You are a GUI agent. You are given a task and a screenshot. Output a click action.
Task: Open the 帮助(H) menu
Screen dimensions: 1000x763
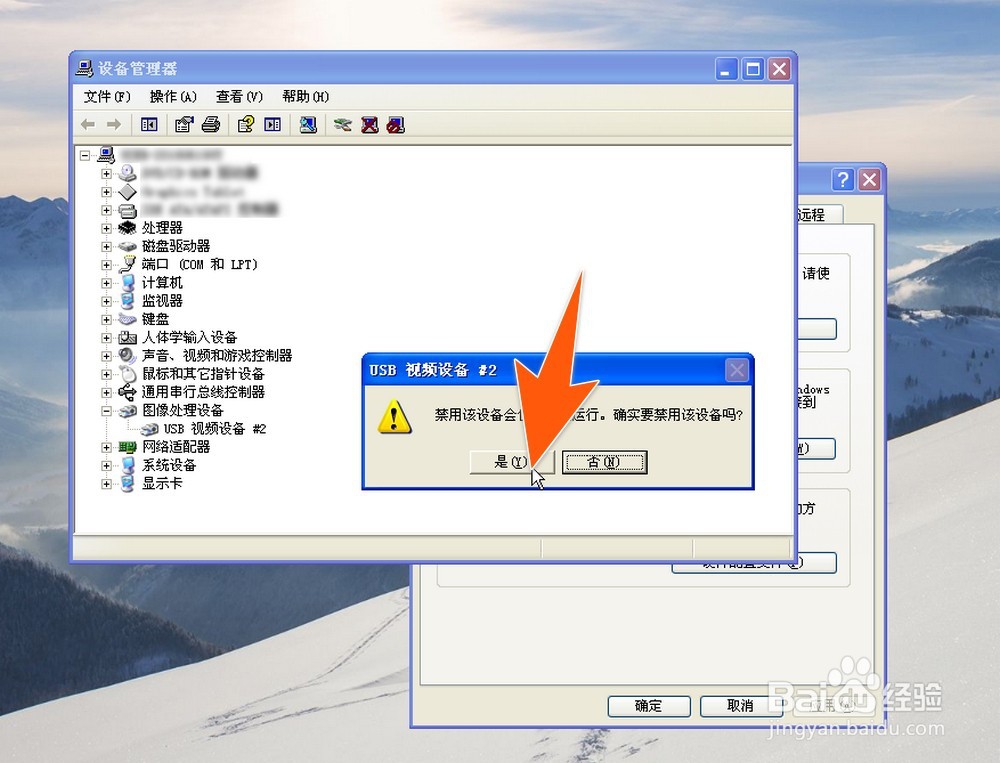point(305,97)
